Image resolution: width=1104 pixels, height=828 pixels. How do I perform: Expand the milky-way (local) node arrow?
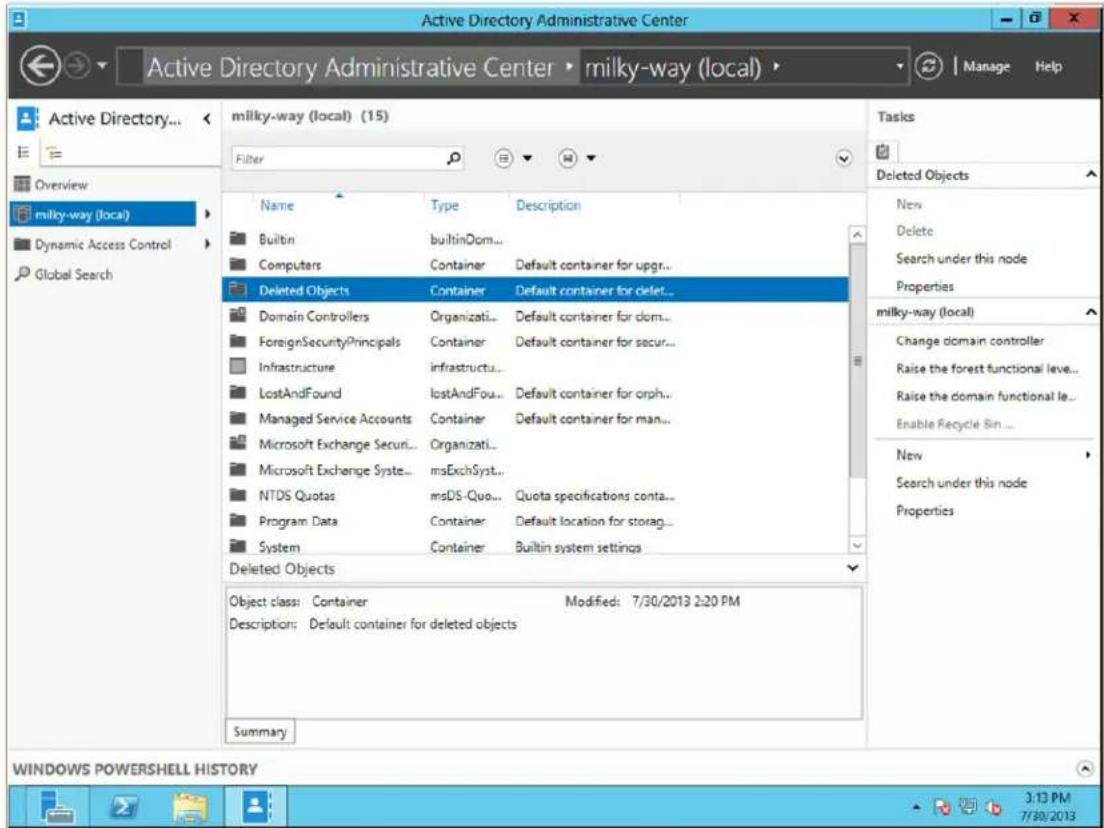[208, 214]
